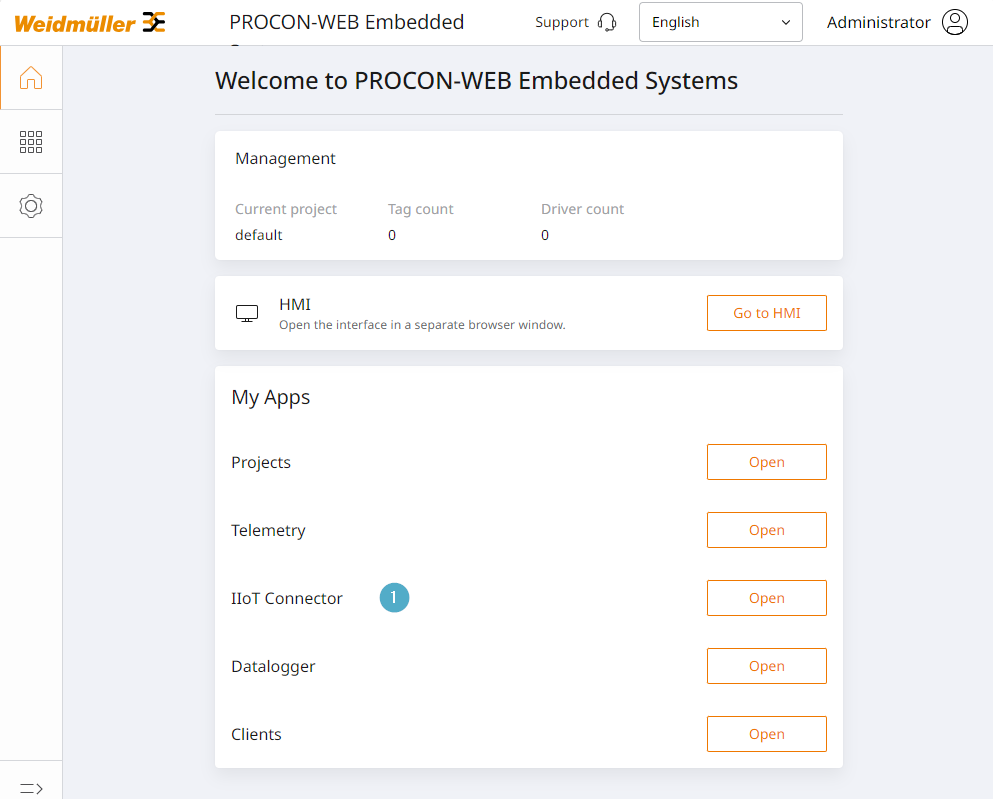
Task: Open the Administrator user avatar icon
Action: pos(954,22)
